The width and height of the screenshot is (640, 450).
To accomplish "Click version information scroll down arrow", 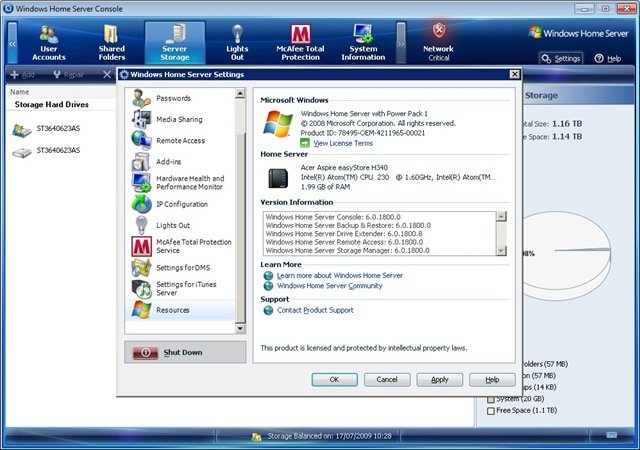I will 501,250.
